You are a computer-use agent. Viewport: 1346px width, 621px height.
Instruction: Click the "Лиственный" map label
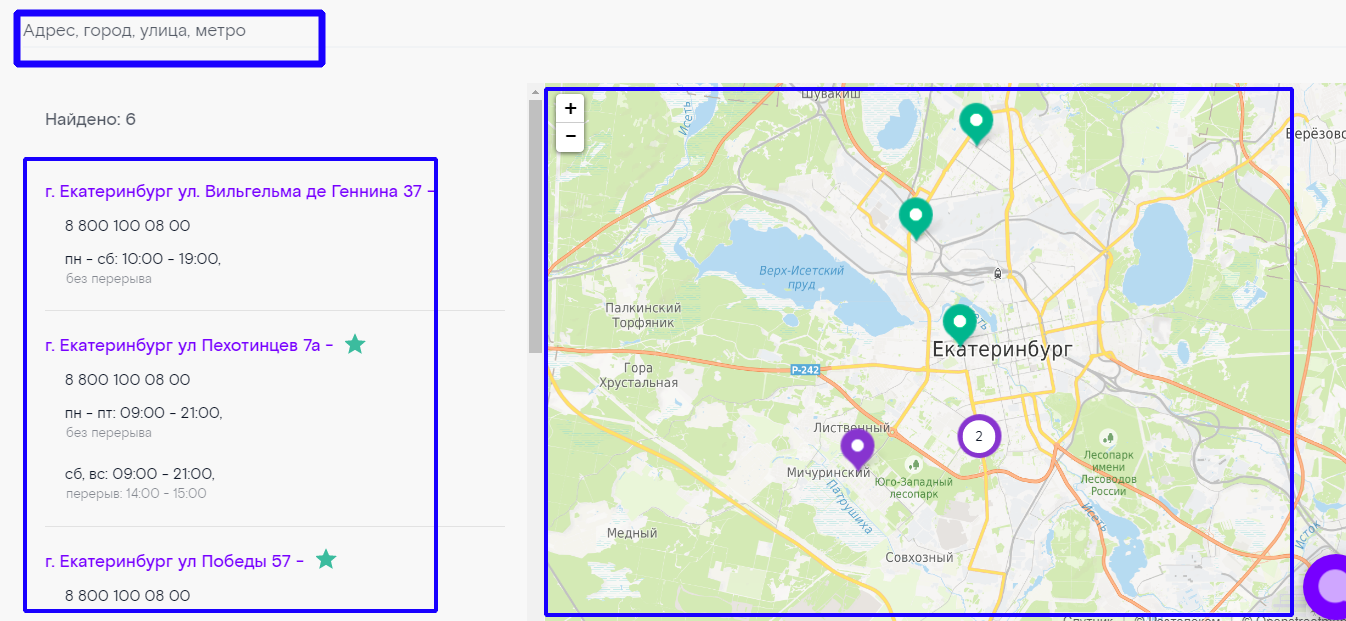[x=851, y=428]
